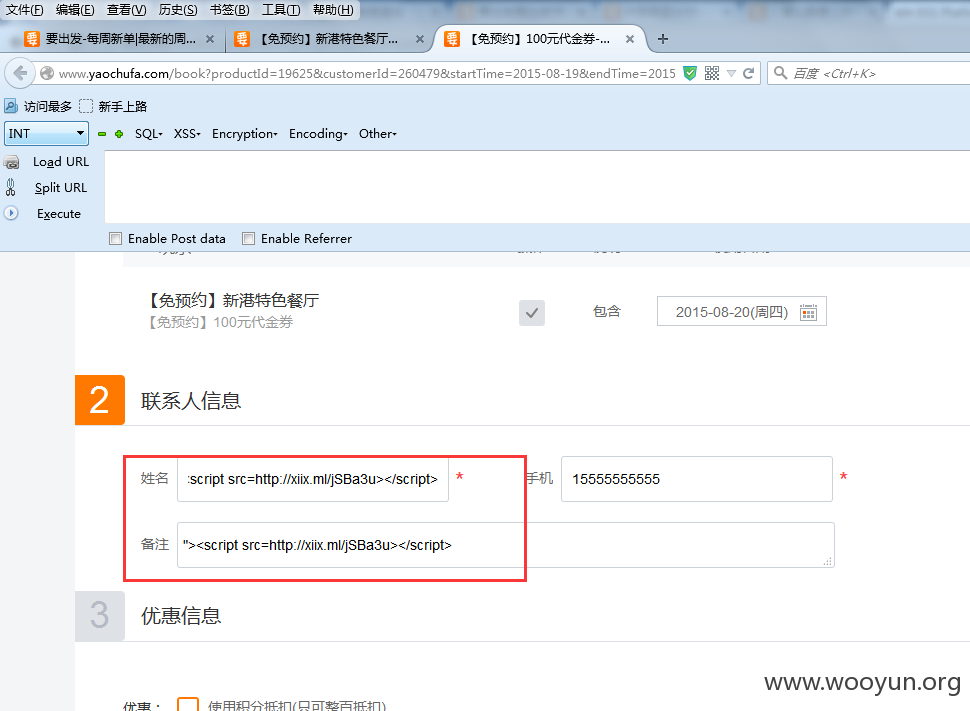The width and height of the screenshot is (970, 711).
Task: Click the globe site identity icon
Action: (47, 74)
